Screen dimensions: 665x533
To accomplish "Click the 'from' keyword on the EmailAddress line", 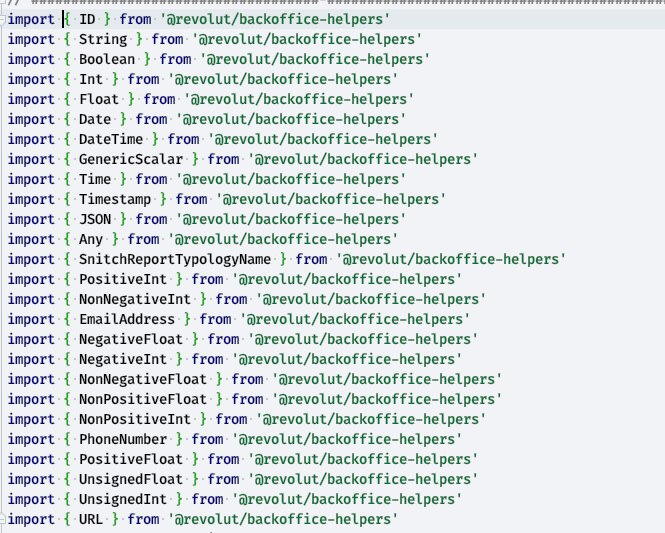I will click(x=215, y=319).
